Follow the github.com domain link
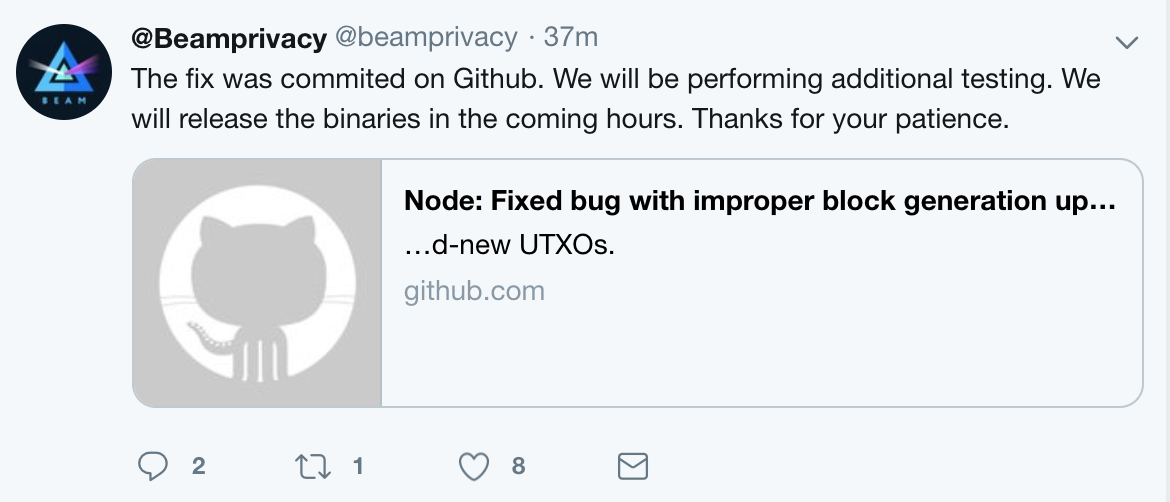 tap(475, 291)
